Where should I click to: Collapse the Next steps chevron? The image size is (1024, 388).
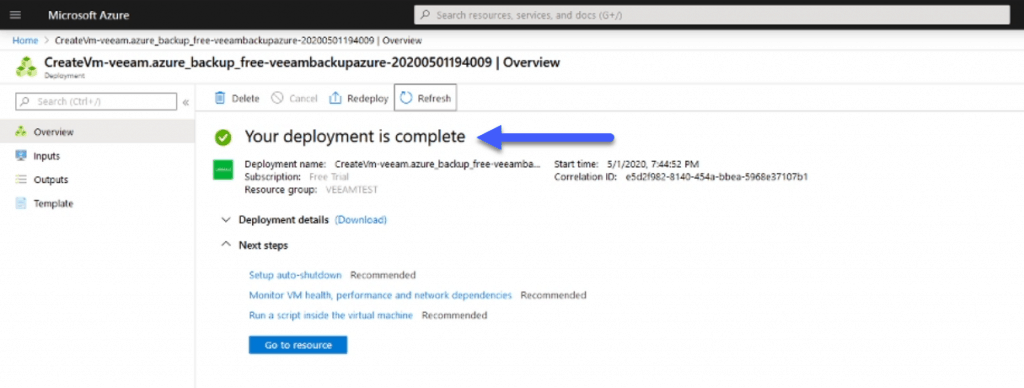(x=226, y=245)
